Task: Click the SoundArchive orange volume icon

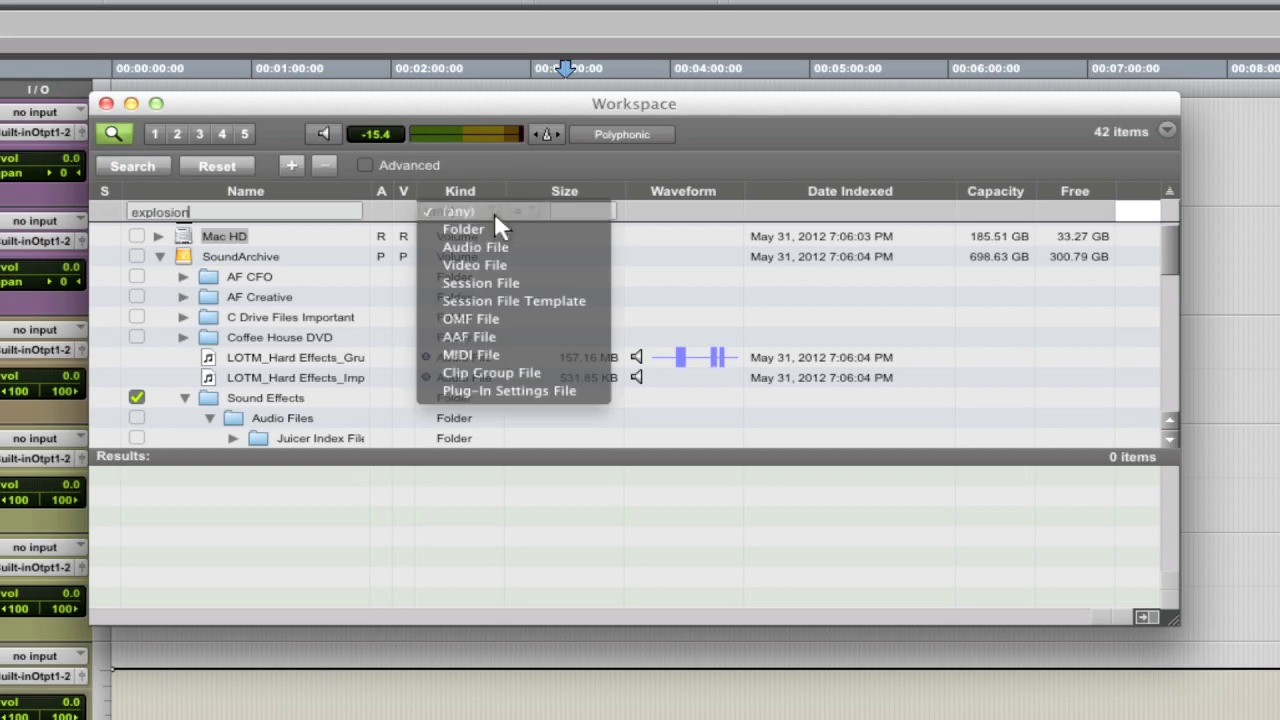Action: pyautogui.click(x=183, y=256)
